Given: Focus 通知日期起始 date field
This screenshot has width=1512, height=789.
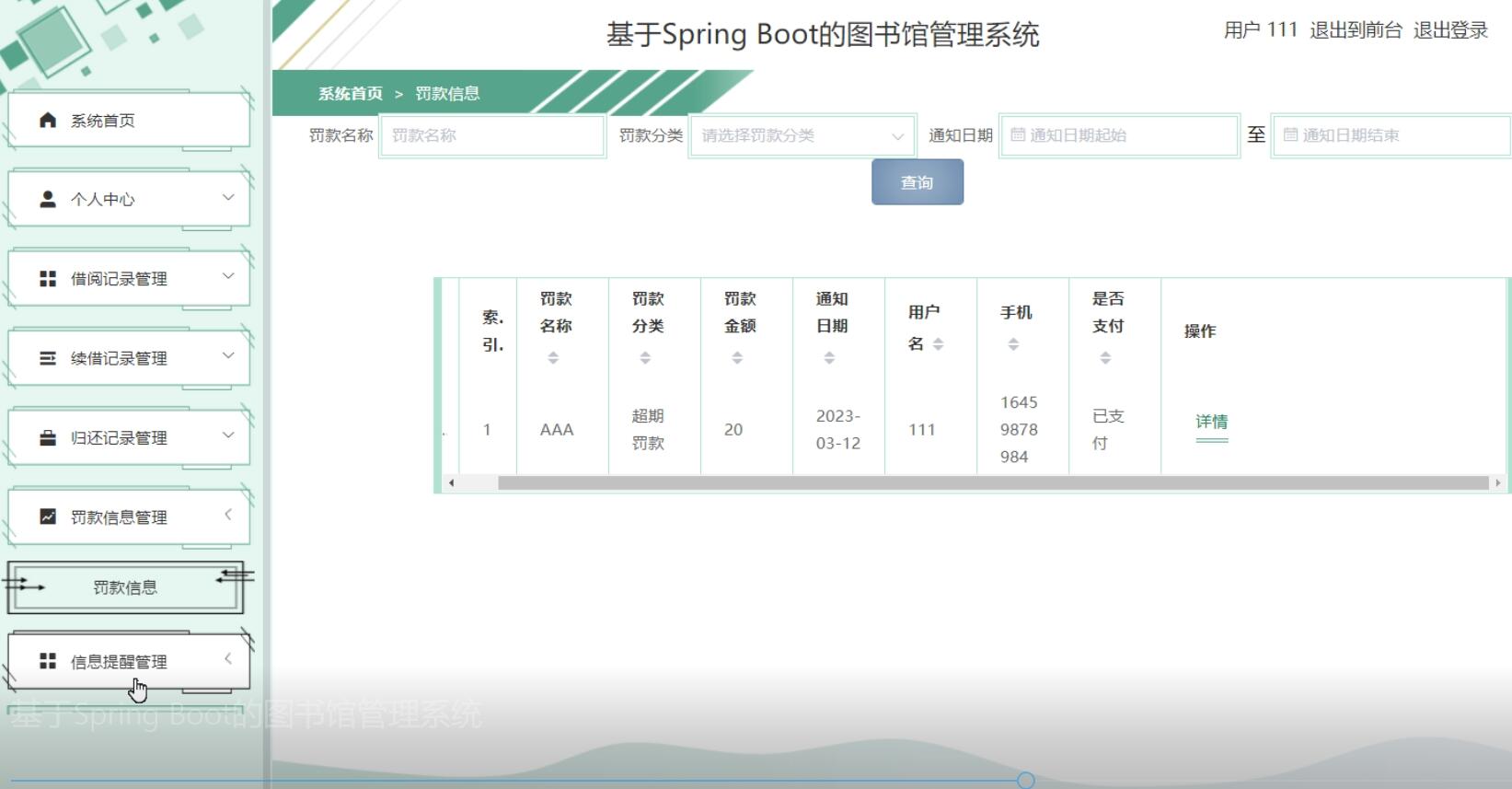Looking at the screenshot, I should tap(1119, 135).
